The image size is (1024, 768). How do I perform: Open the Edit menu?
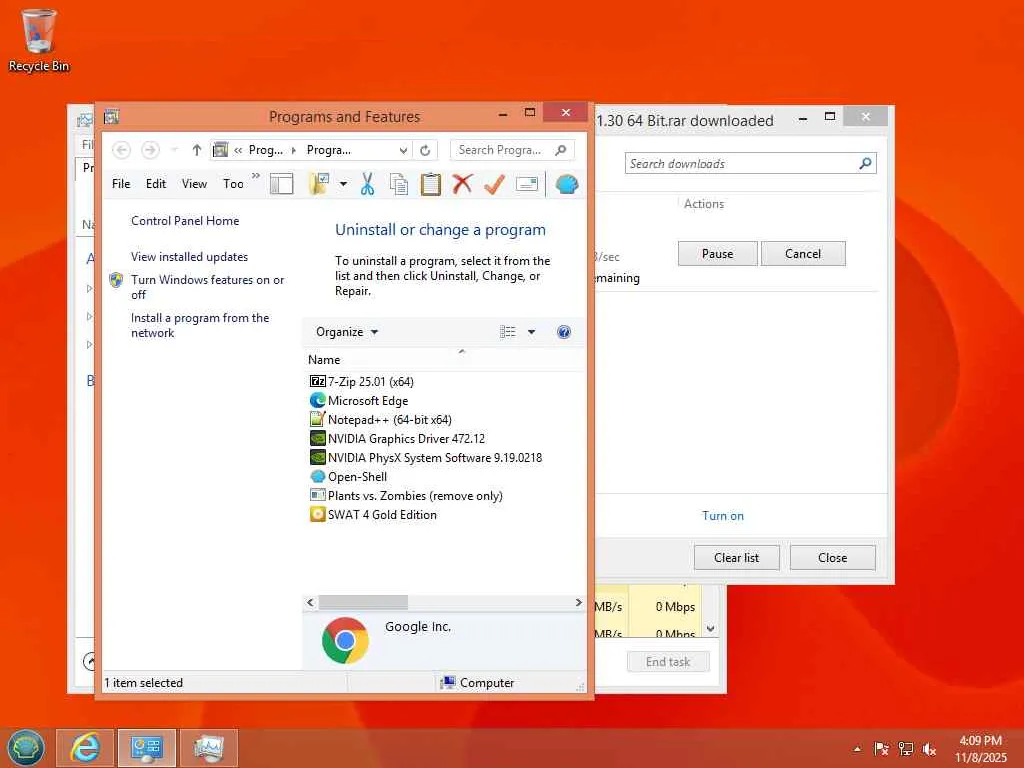pyautogui.click(x=155, y=184)
